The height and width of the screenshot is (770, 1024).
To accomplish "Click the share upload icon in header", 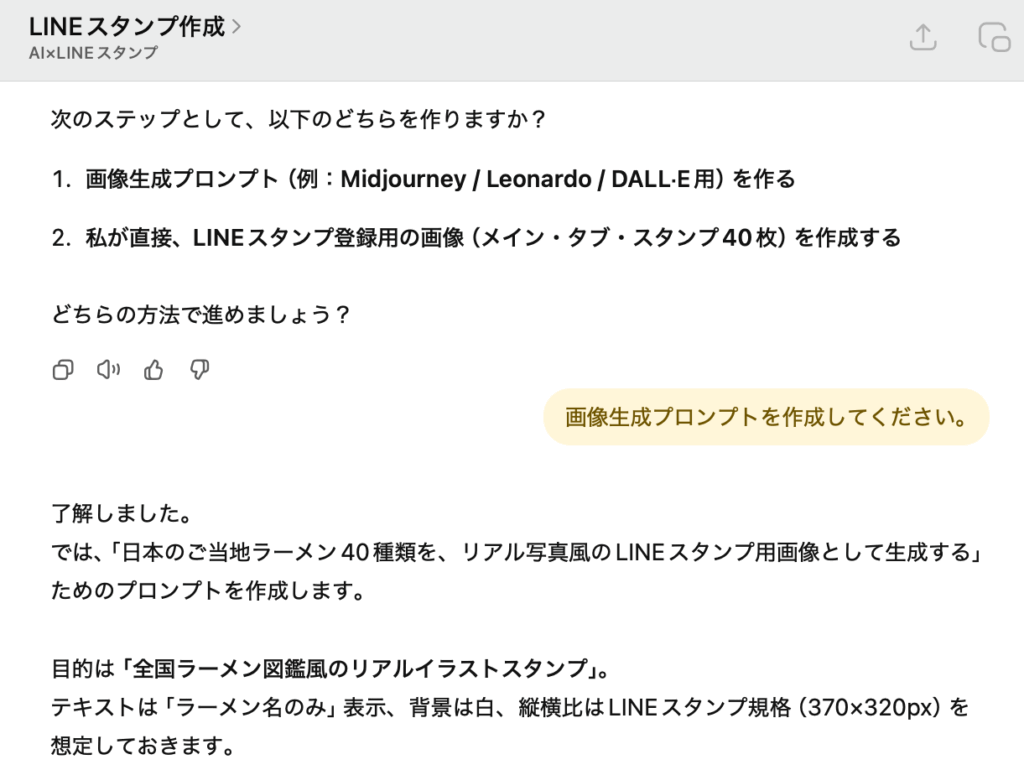I will pyautogui.click(x=922, y=38).
